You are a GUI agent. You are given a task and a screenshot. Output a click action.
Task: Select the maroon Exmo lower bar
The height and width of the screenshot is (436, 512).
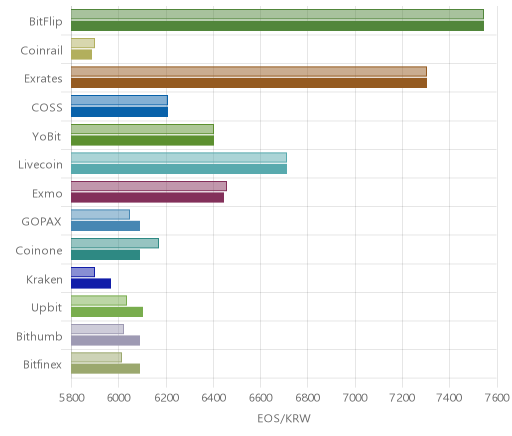coord(147,198)
